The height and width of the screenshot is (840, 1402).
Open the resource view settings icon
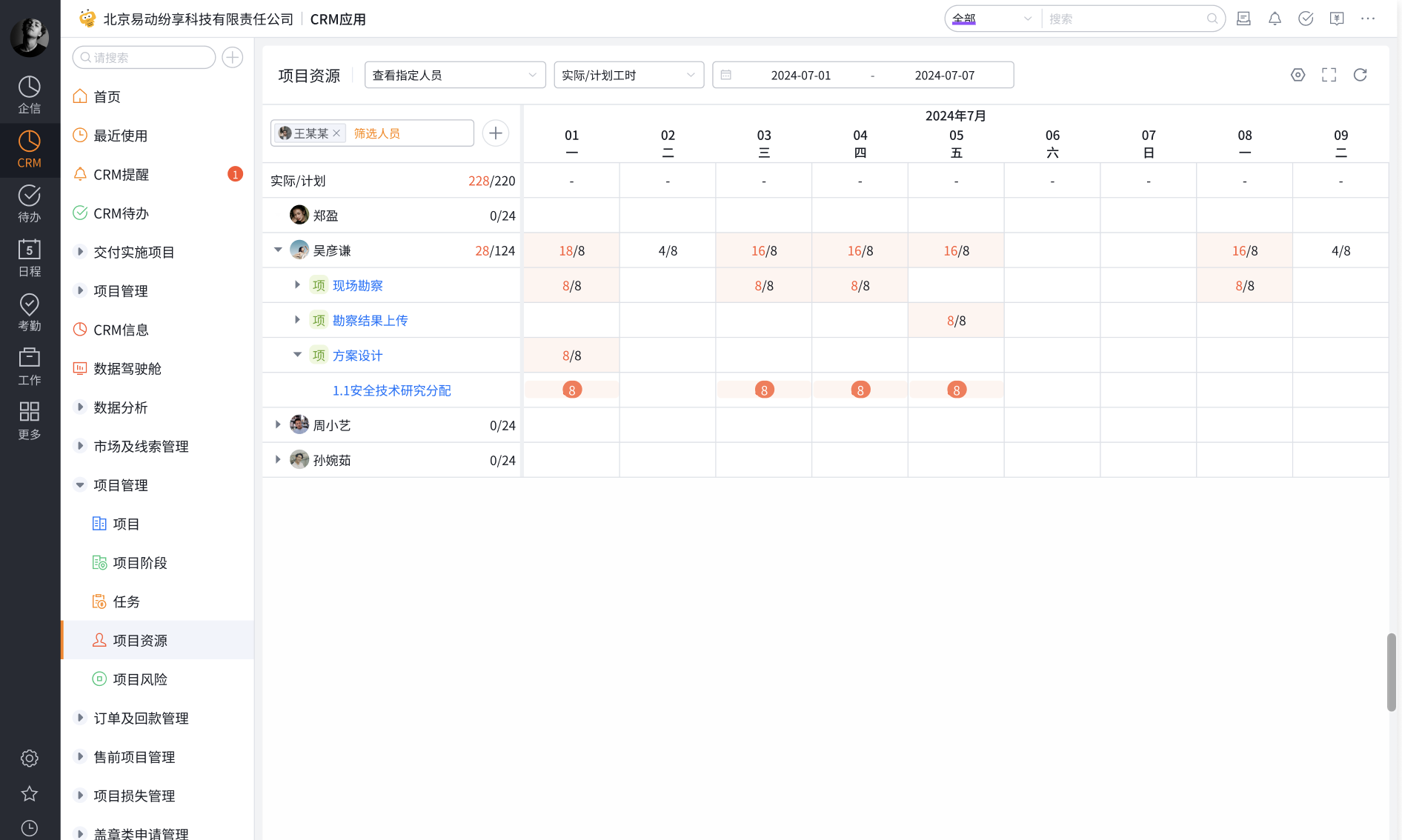click(x=1298, y=75)
